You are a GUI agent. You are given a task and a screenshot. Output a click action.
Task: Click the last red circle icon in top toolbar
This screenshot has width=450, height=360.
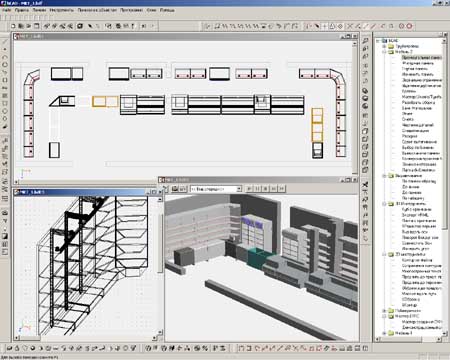pos(409,26)
